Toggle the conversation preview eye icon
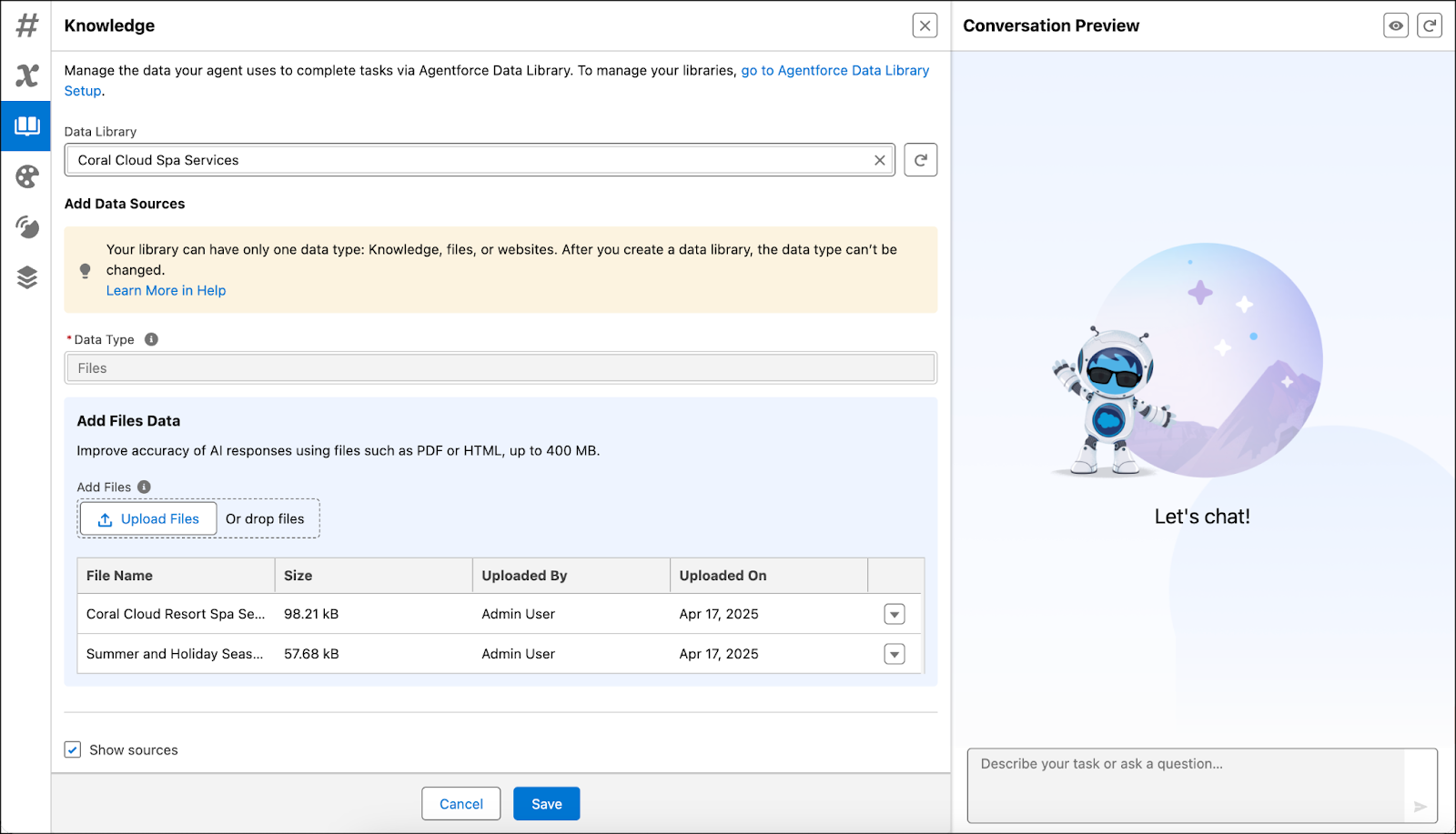 coord(1395,25)
